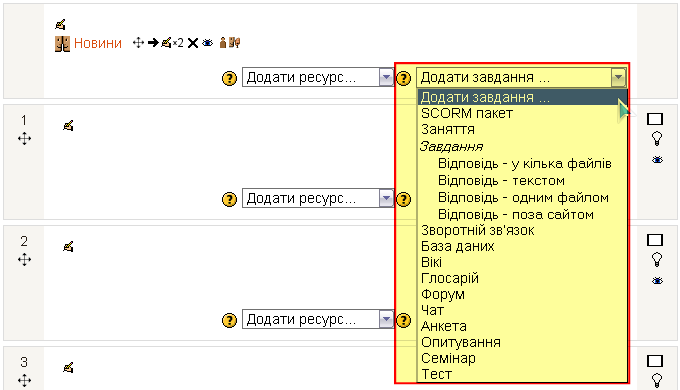680x390 pixels.
Task: Edit the summary of section 1
Action: click(68, 126)
